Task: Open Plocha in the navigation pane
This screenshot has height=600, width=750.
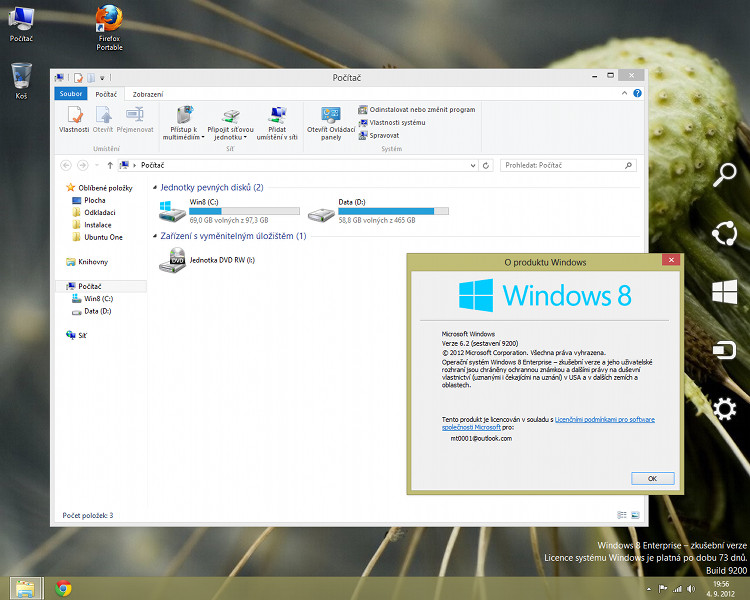Action: click(x=89, y=200)
